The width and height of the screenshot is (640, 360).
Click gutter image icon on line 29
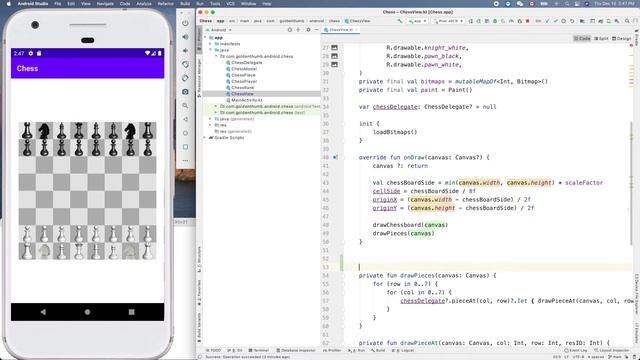[334, 64]
